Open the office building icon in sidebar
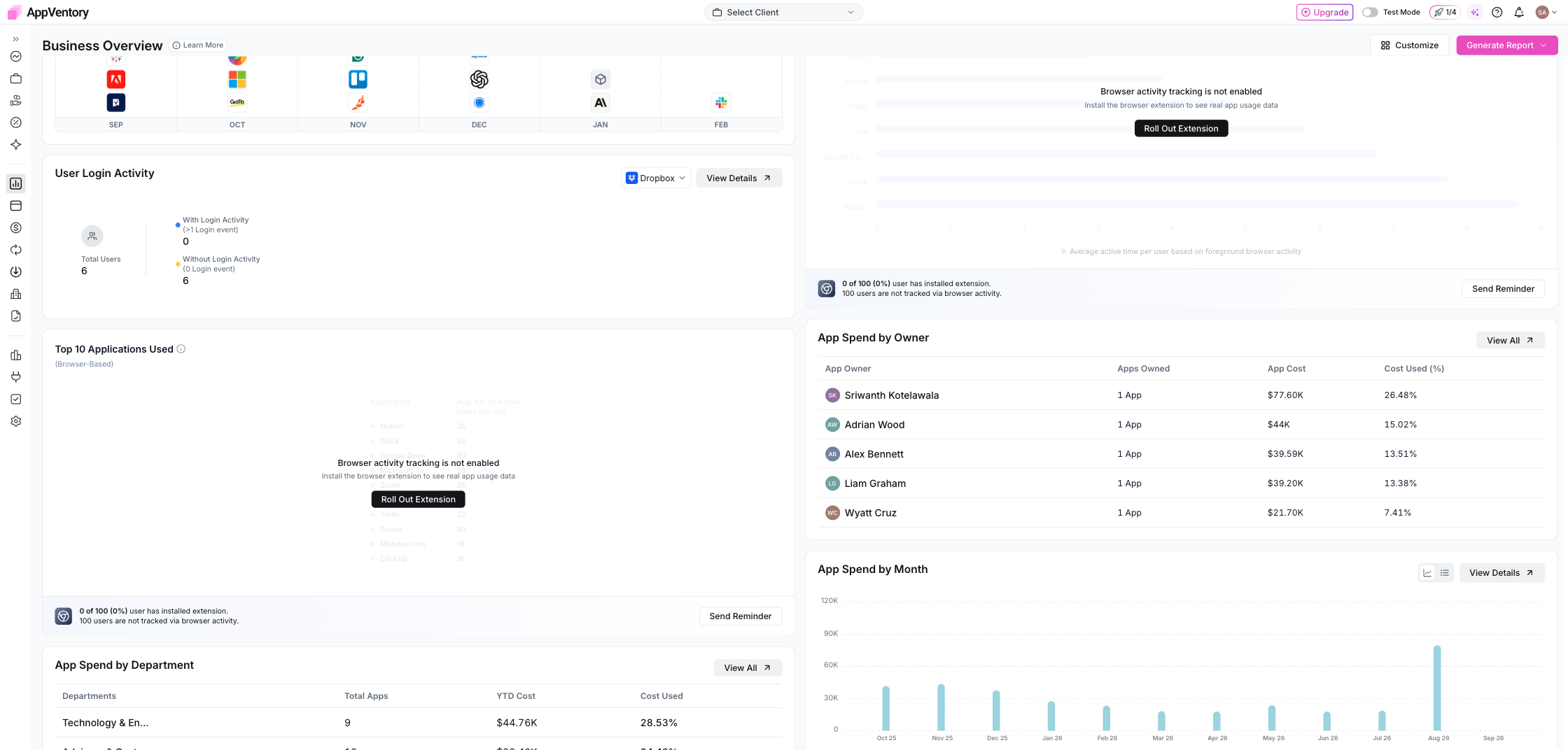The image size is (1568, 750). 15,294
